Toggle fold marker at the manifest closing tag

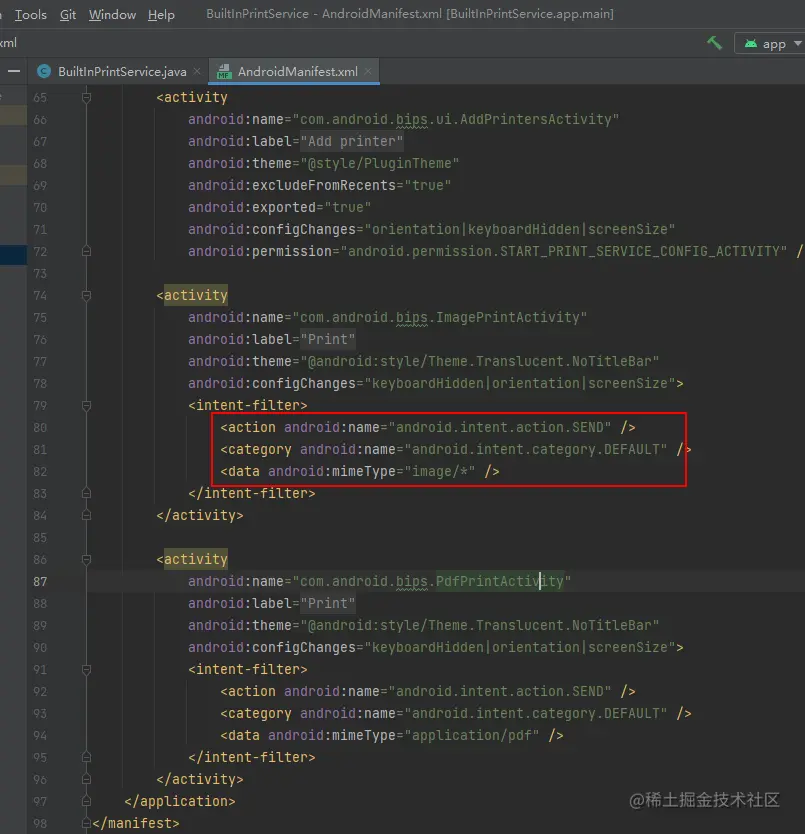click(86, 823)
